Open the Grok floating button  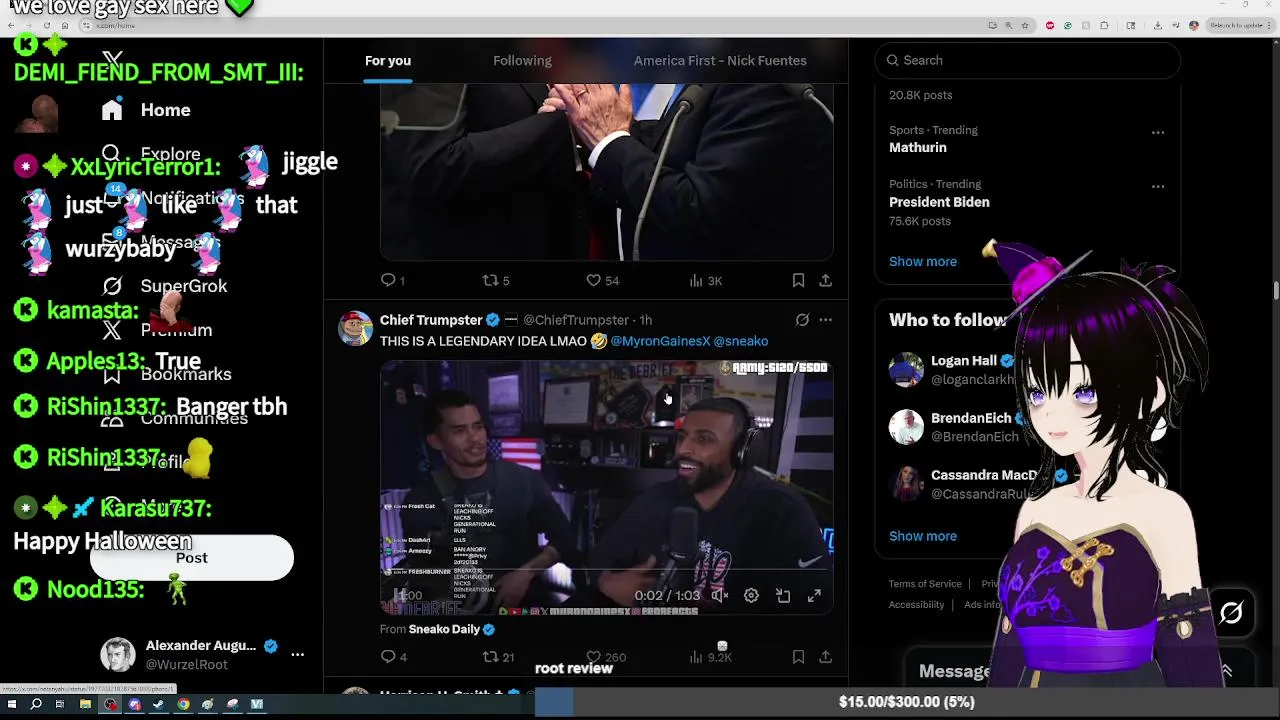click(x=1231, y=613)
